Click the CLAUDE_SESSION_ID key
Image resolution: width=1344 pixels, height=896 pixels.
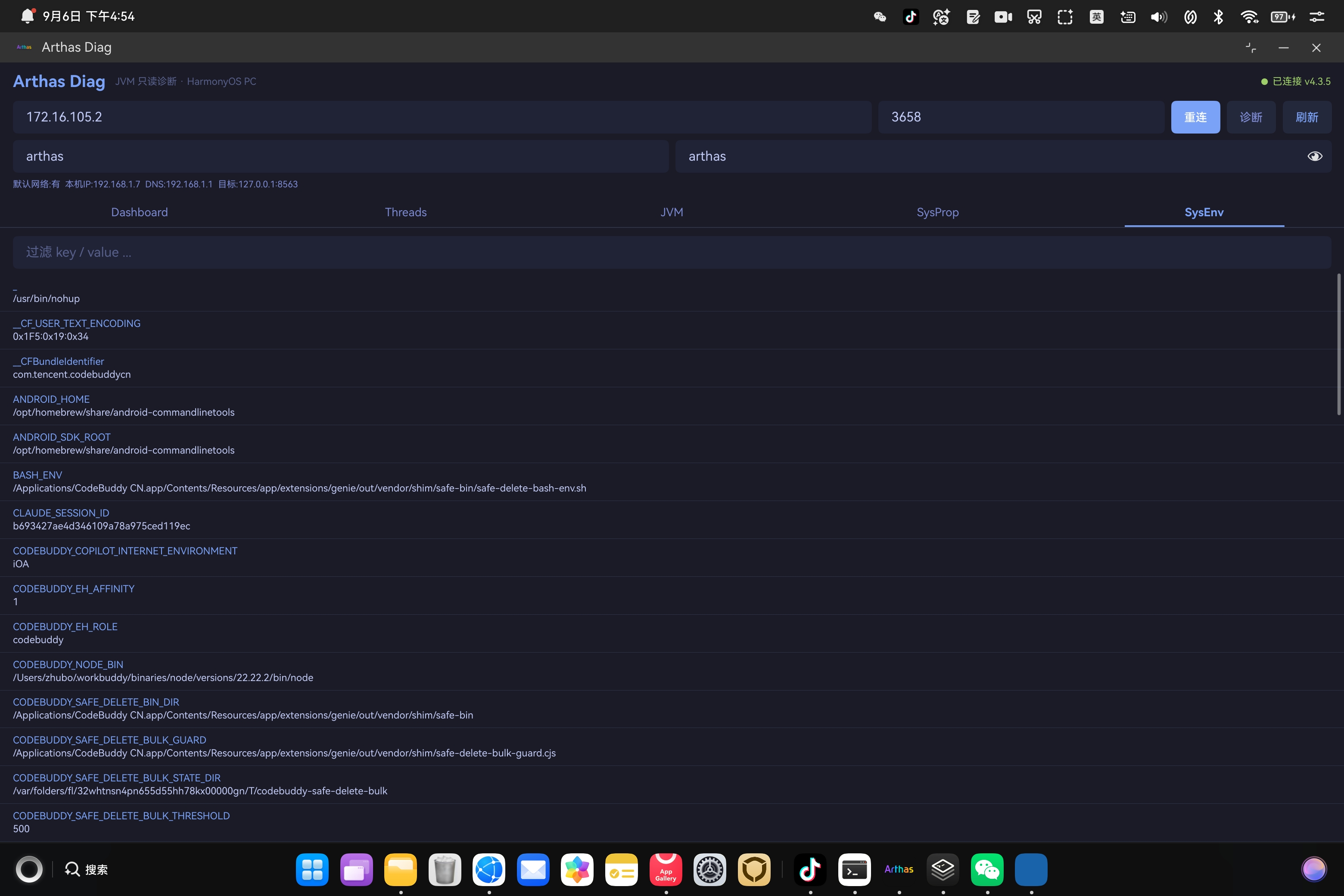pyautogui.click(x=61, y=513)
